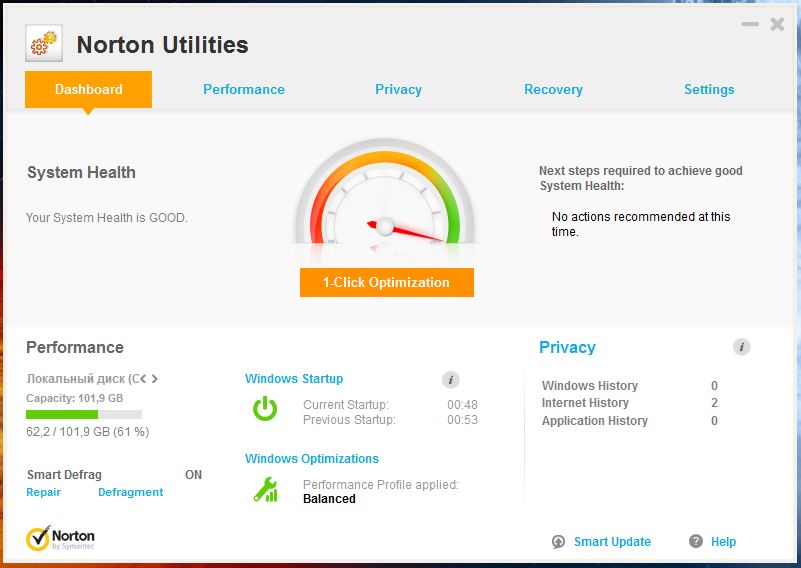
Task: Click the Application History count 0
Action: tap(714, 421)
